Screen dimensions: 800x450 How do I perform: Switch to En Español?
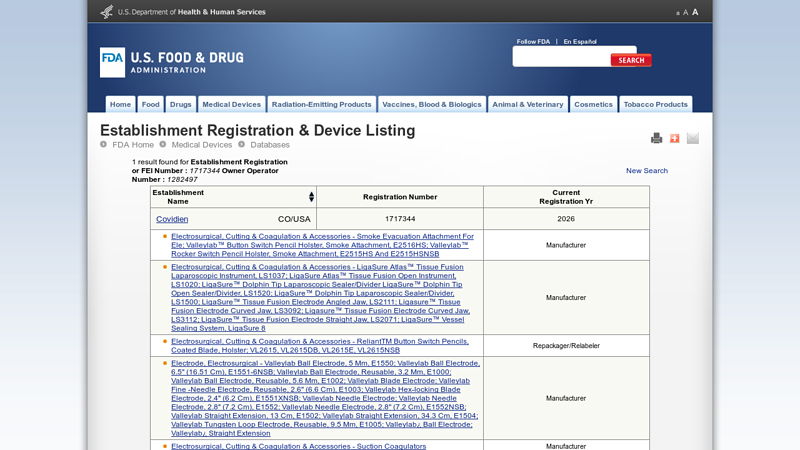pyautogui.click(x=580, y=42)
